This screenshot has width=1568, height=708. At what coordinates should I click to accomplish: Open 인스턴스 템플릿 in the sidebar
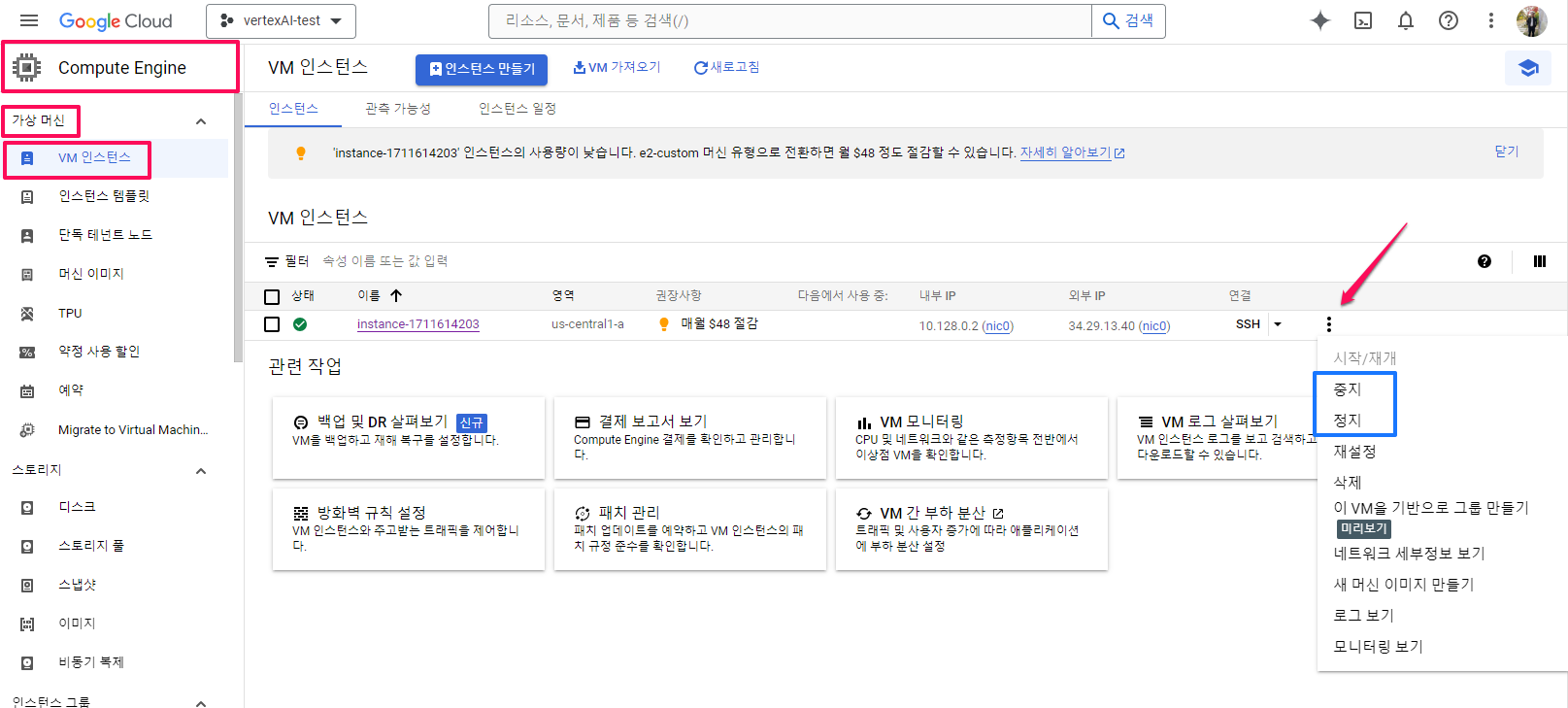pyautogui.click(x=104, y=197)
